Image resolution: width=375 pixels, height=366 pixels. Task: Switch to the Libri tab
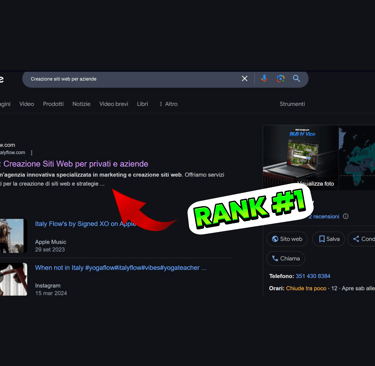tap(142, 104)
